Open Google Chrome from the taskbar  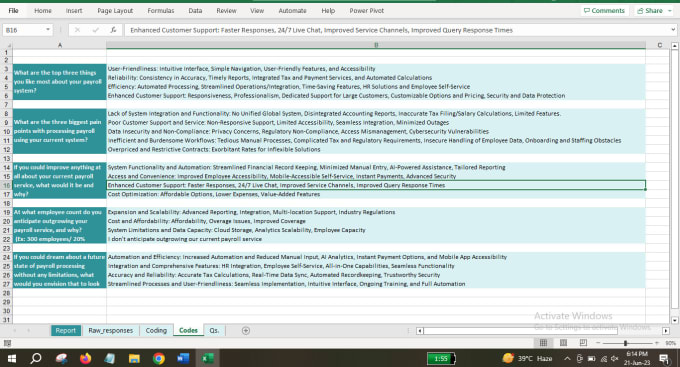(x=159, y=358)
